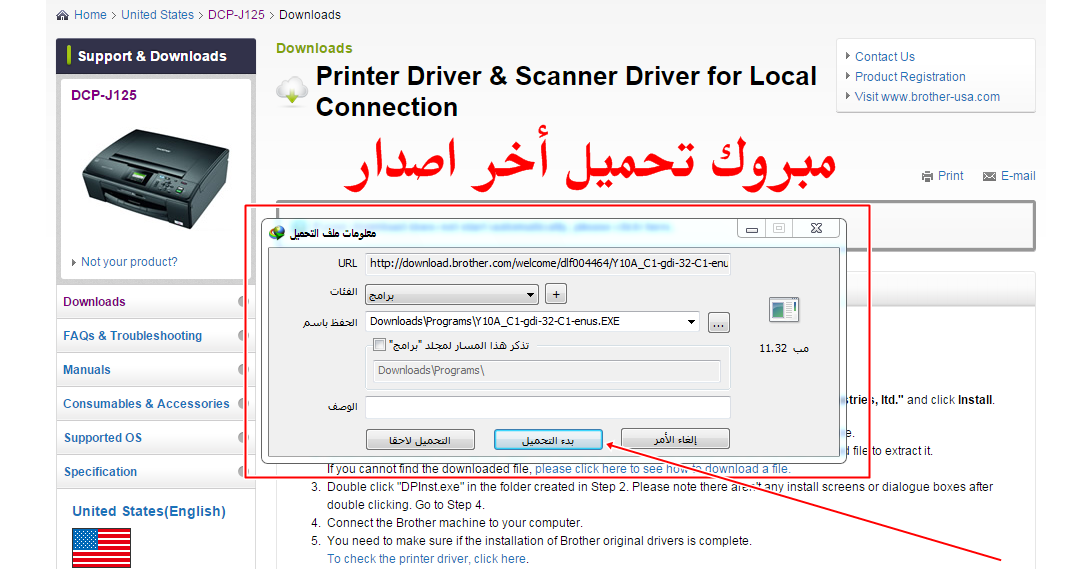This screenshot has height=569, width=1083.
Task: Click the download cloud icon beside heading
Action: (x=292, y=90)
